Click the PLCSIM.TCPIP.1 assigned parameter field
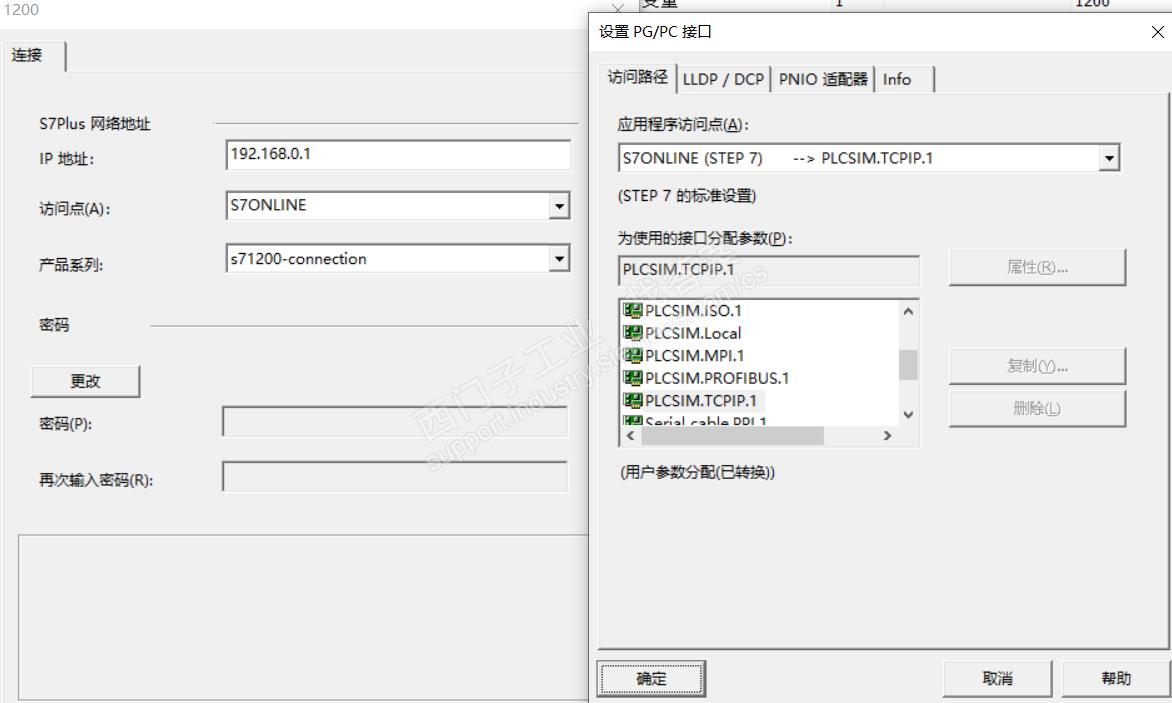Image resolution: width=1172 pixels, height=703 pixels. click(769, 270)
